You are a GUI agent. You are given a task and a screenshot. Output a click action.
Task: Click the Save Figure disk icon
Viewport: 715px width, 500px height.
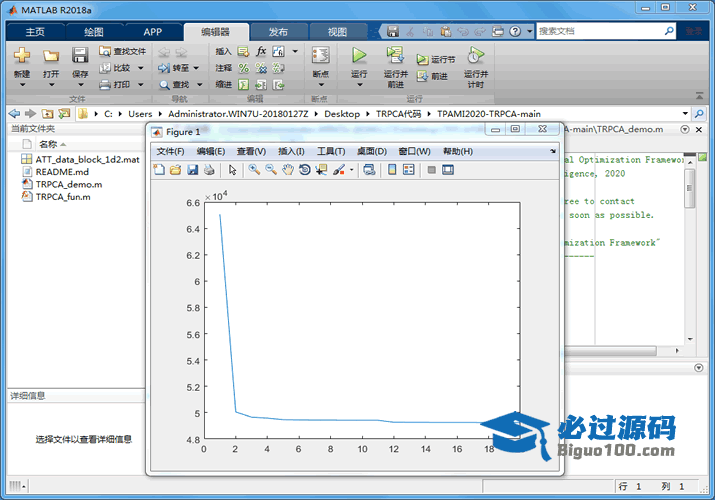(192, 170)
